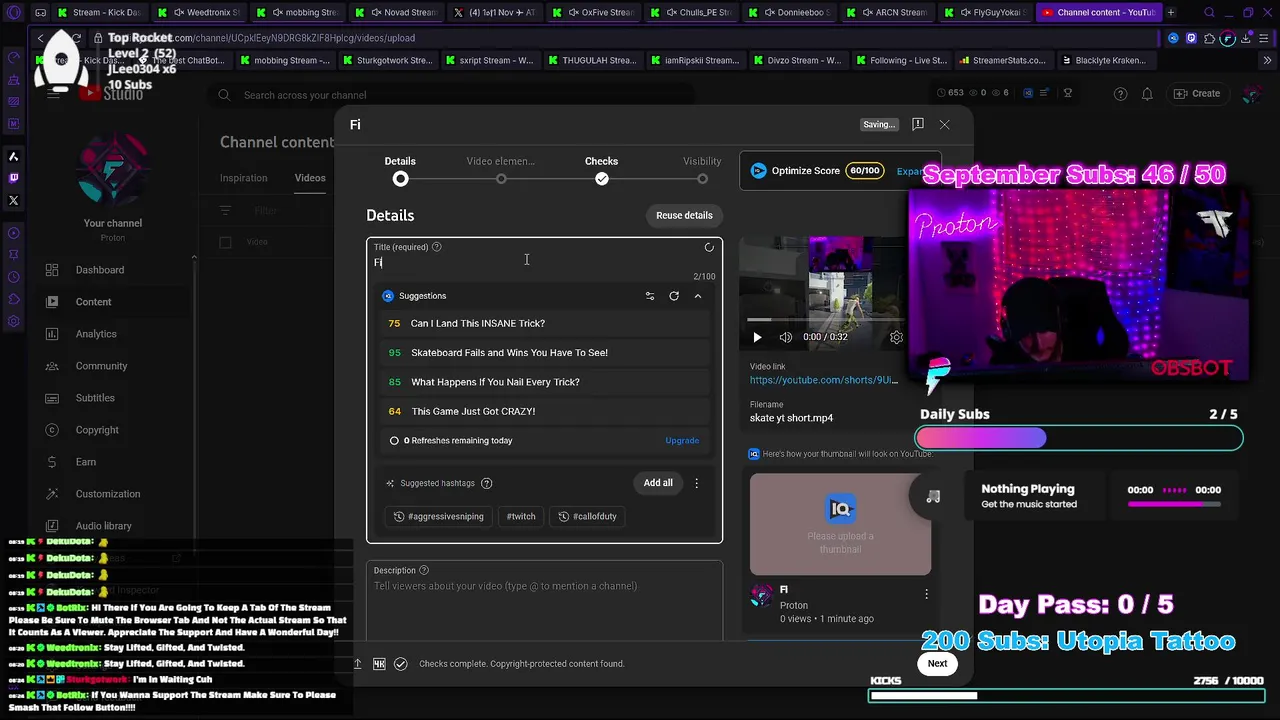Screen dimensions: 1280x720
Task: Click Reuse details button
Action: point(684,215)
